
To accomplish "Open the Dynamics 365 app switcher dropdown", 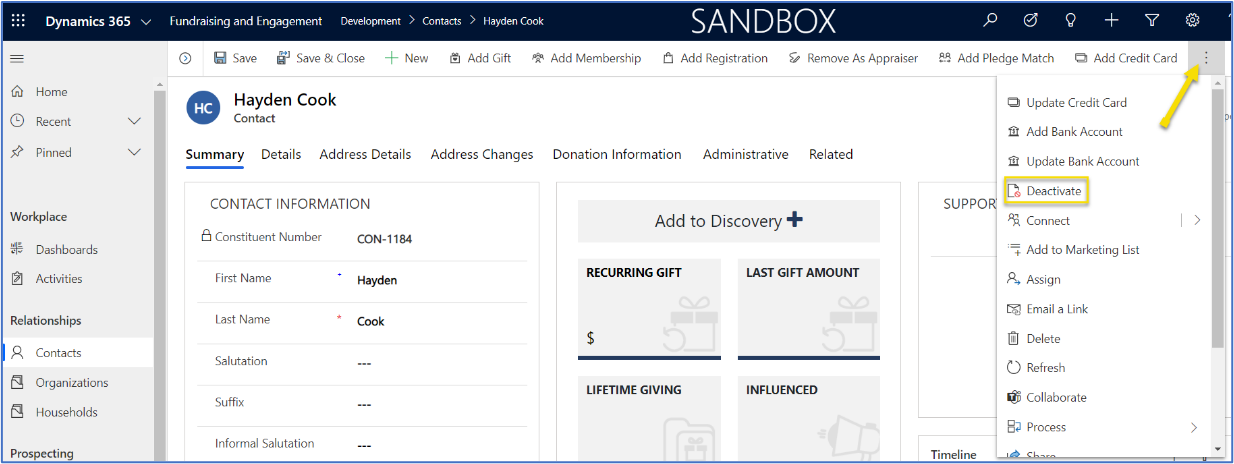I will click(147, 21).
